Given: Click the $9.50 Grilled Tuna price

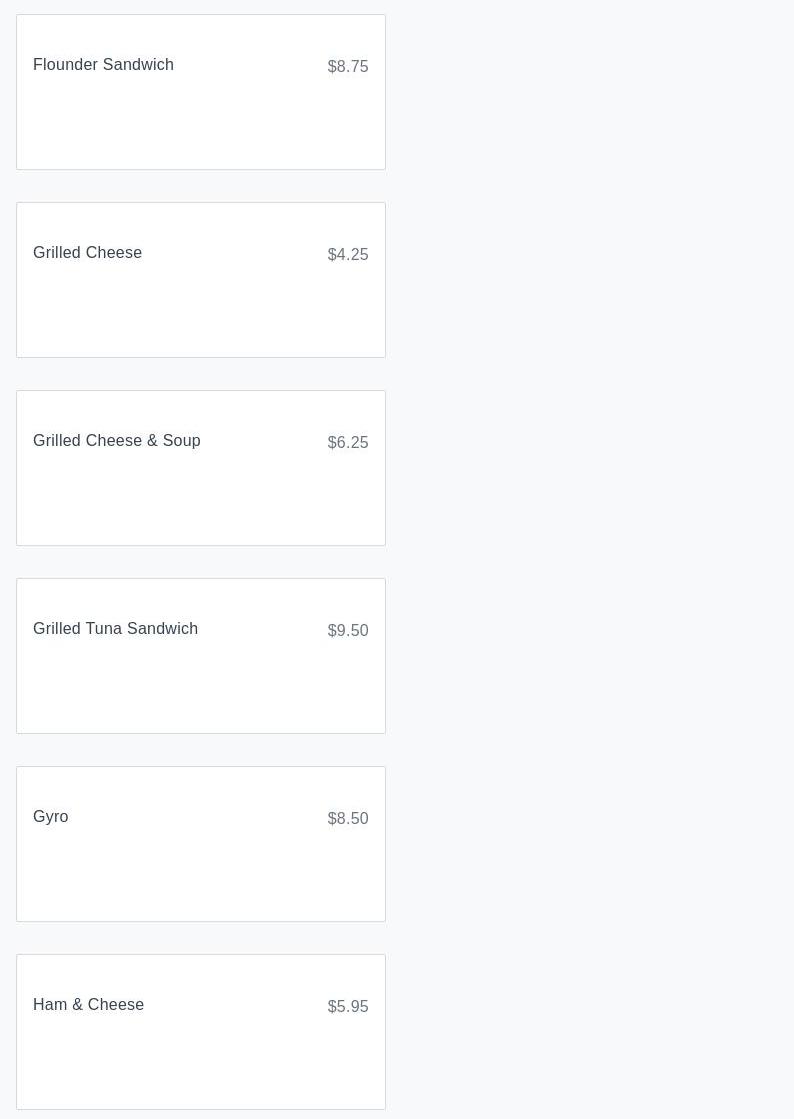Looking at the screenshot, I should tap(348, 631).
